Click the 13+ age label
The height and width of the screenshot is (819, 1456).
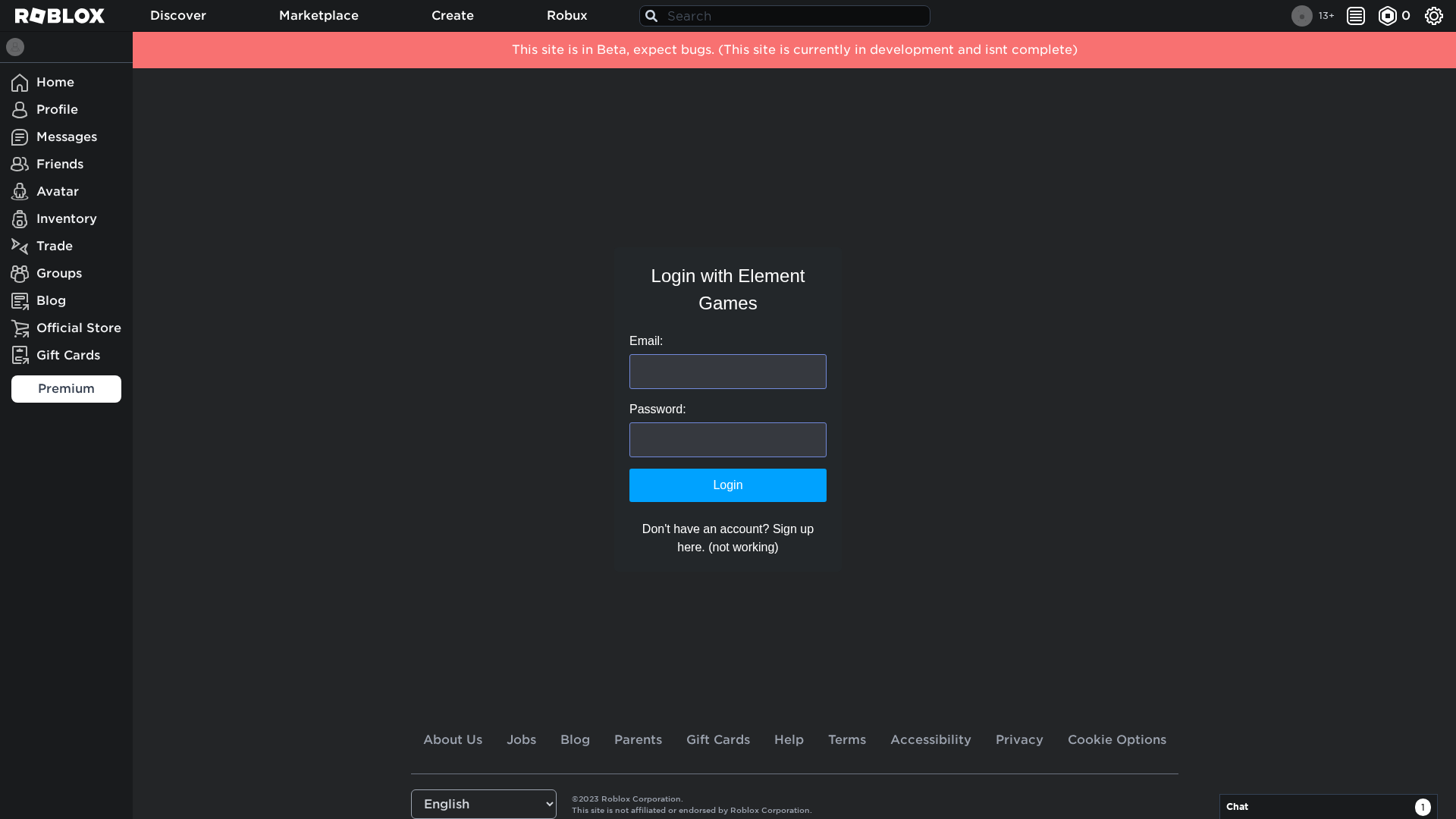1326,16
